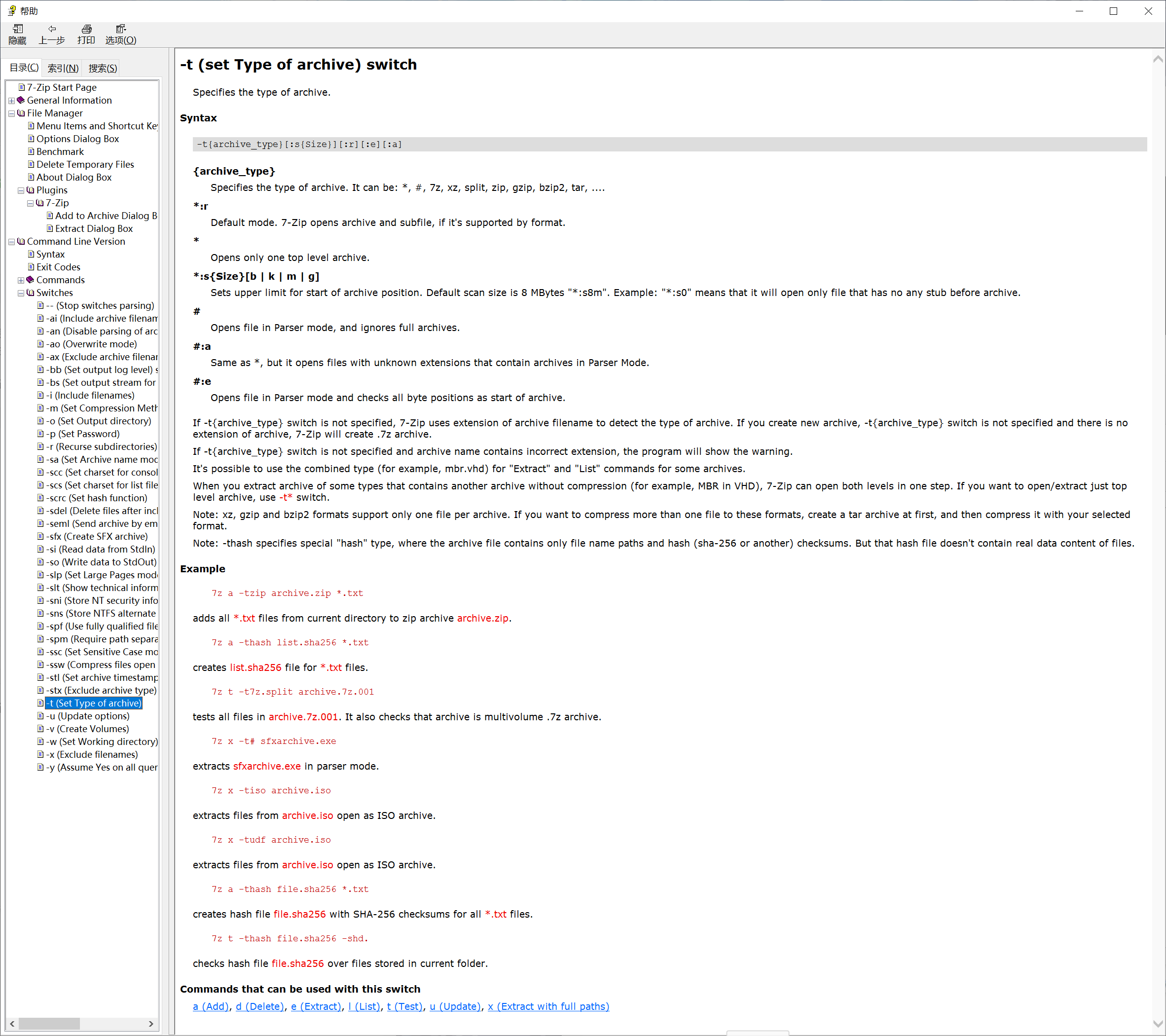This screenshot has height=1036, width=1166.
Task: Click the 7-Zip plugin book icon
Action: 40,203
